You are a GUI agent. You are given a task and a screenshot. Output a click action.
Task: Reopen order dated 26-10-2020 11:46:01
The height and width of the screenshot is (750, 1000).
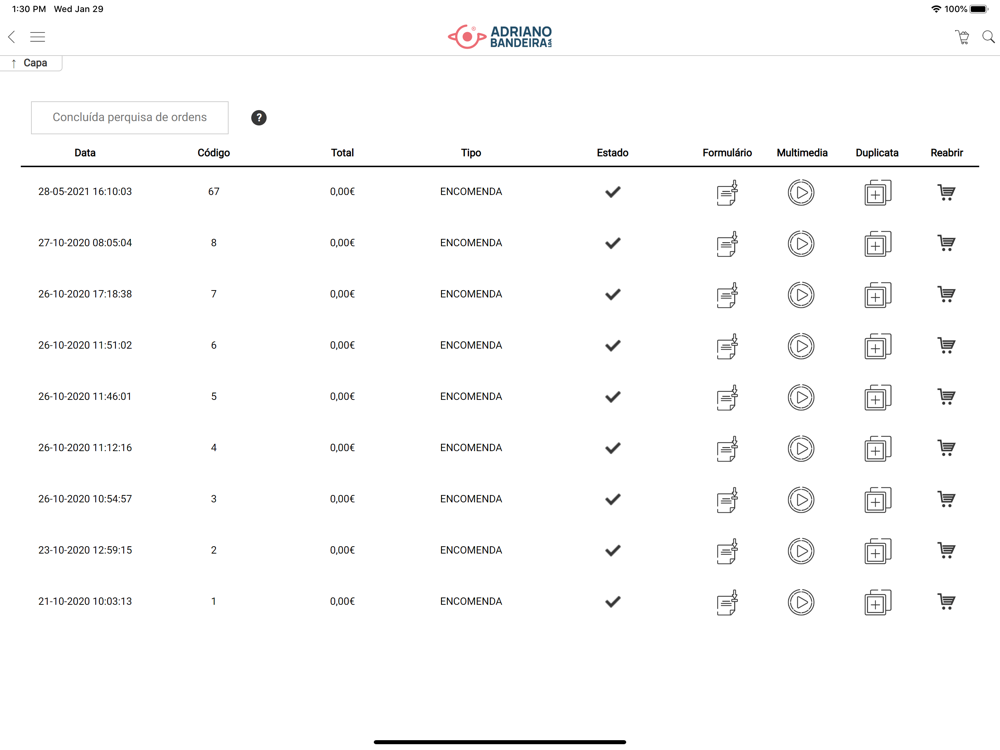[946, 397]
